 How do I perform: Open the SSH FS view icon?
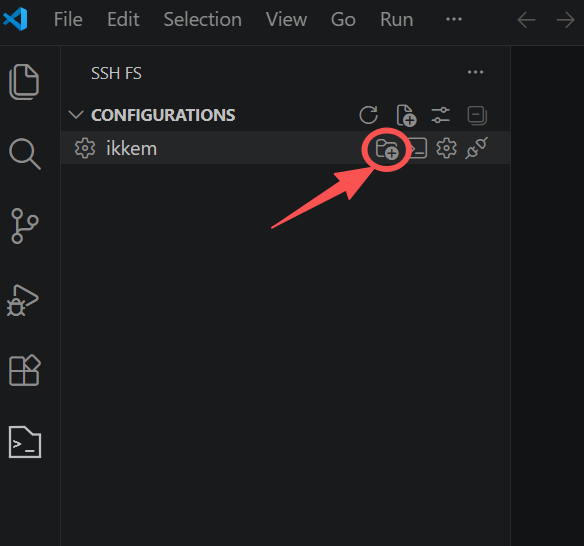click(25, 442)
